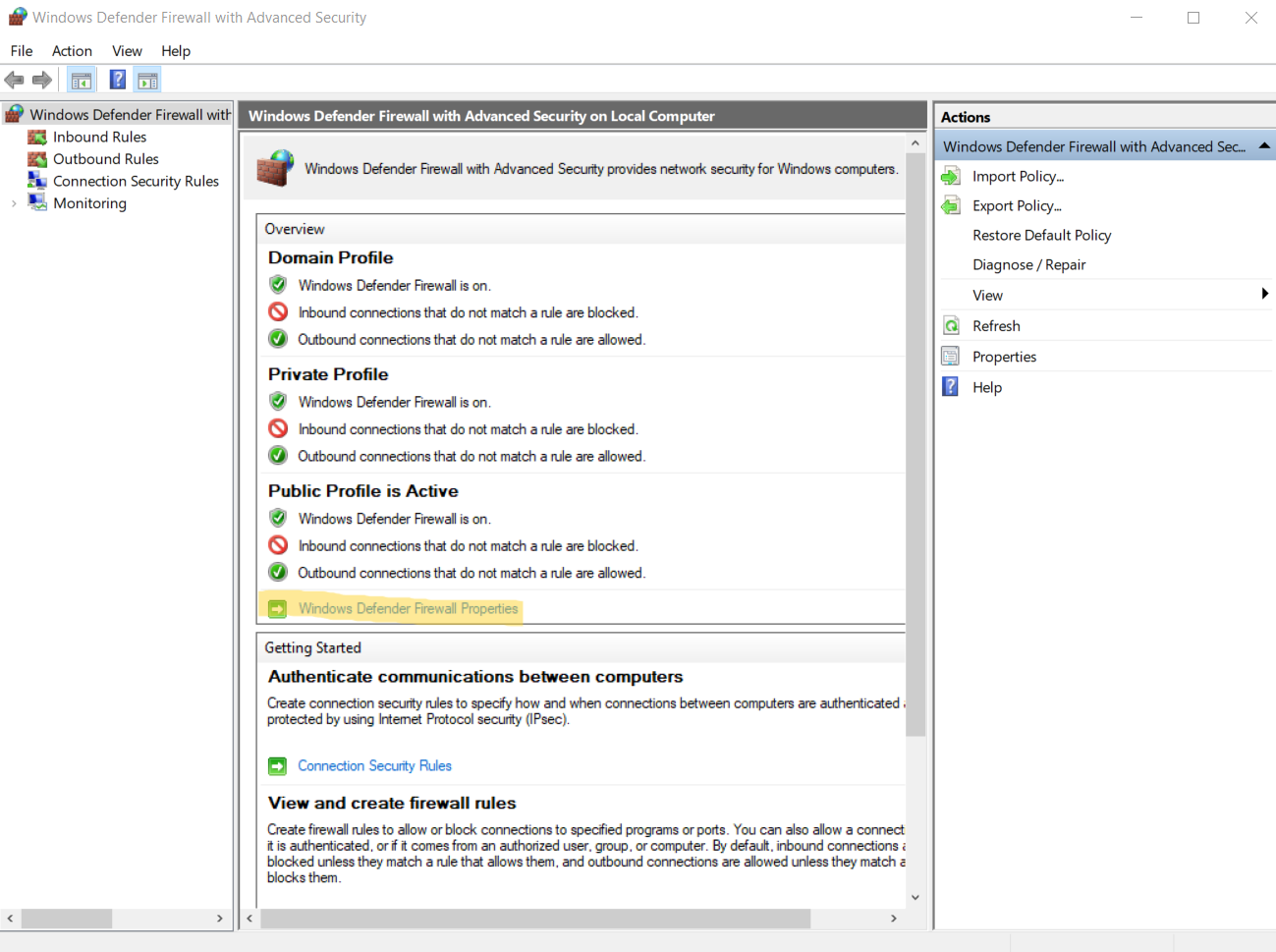This screenshot has height=952, width=1276.
Task: Click Domain Profile firewall-on shield icon
Action: [x=278, y=285]
